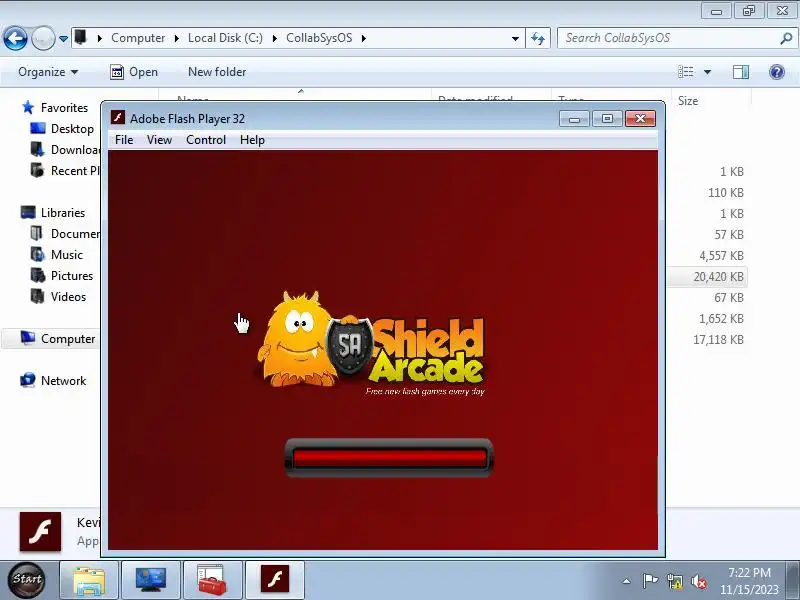Open the Help menu in Flash Player

tap(252, 140)
